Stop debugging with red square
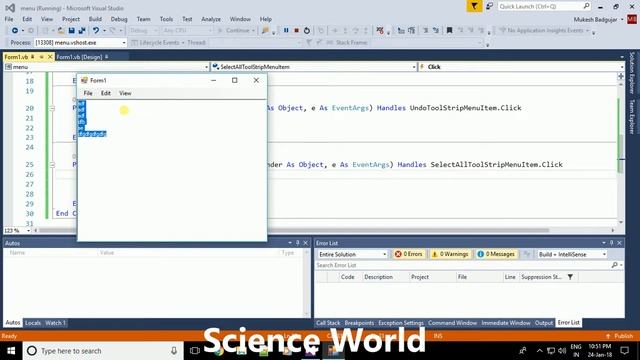The height and width of the screenshot is (360, 640). click(x=297, y=31)
